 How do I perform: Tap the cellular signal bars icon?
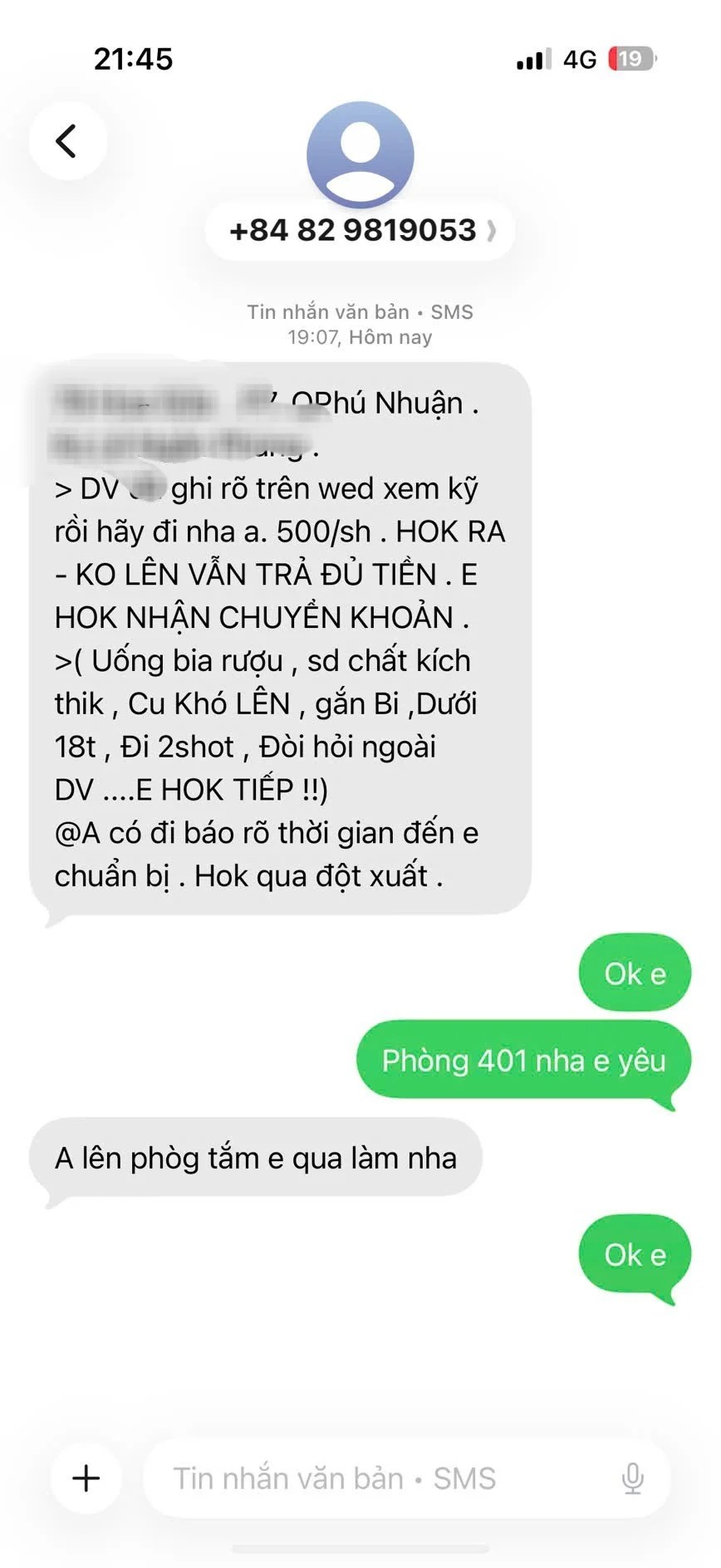point(533,59)
